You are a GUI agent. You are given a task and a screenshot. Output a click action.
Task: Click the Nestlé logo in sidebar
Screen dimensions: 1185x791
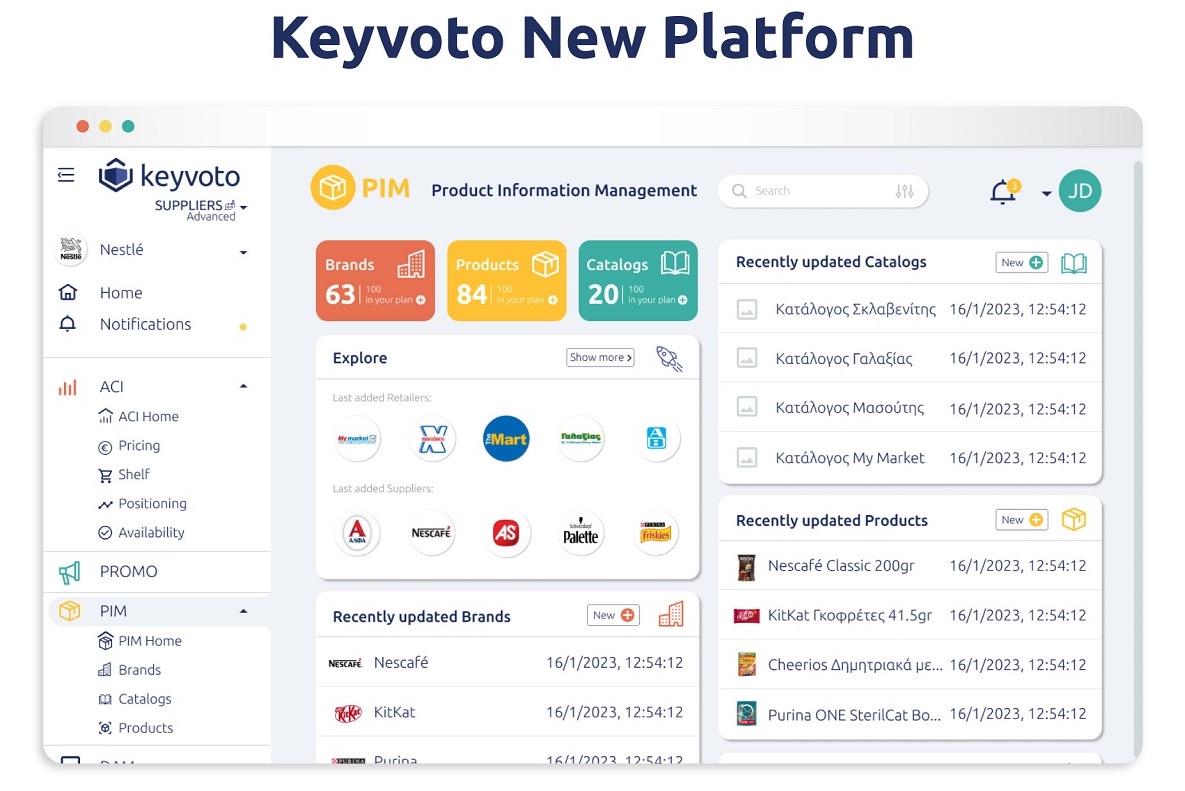pyautogui.click(x=70, y=249)
